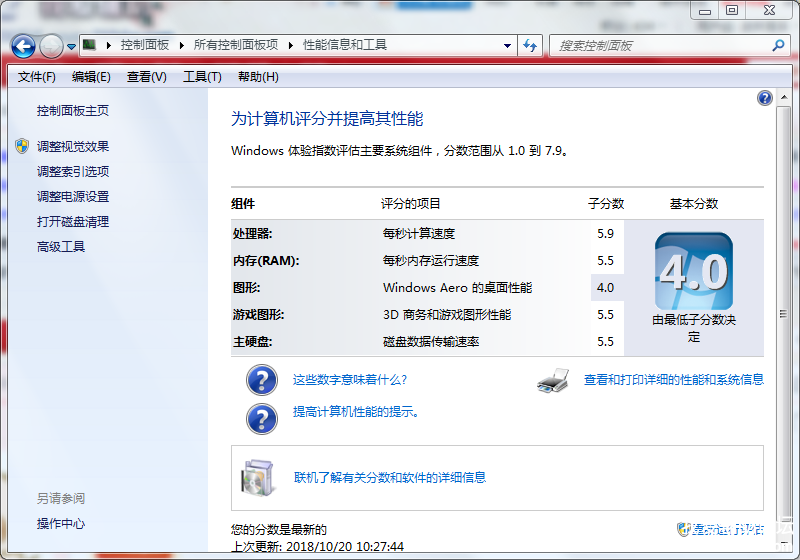Screen dimensions: 800x560
Task: Click the magnifier search icon
Action: (x=778, y=45)
